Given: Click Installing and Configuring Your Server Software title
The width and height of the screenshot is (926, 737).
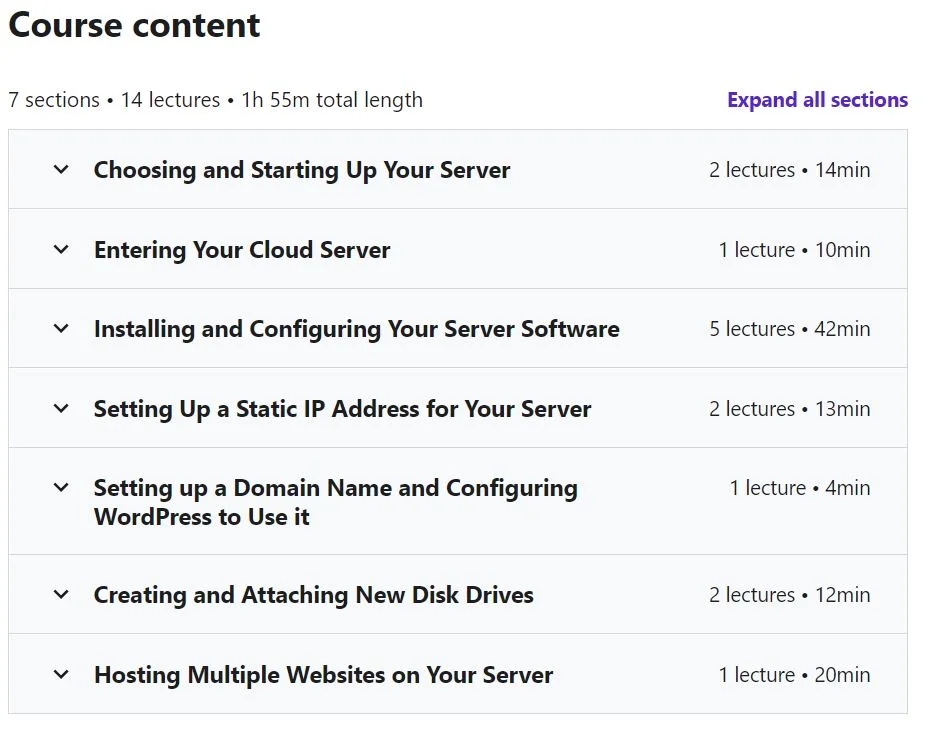Looking at the screenshot, I should click(x=357, y=330).
